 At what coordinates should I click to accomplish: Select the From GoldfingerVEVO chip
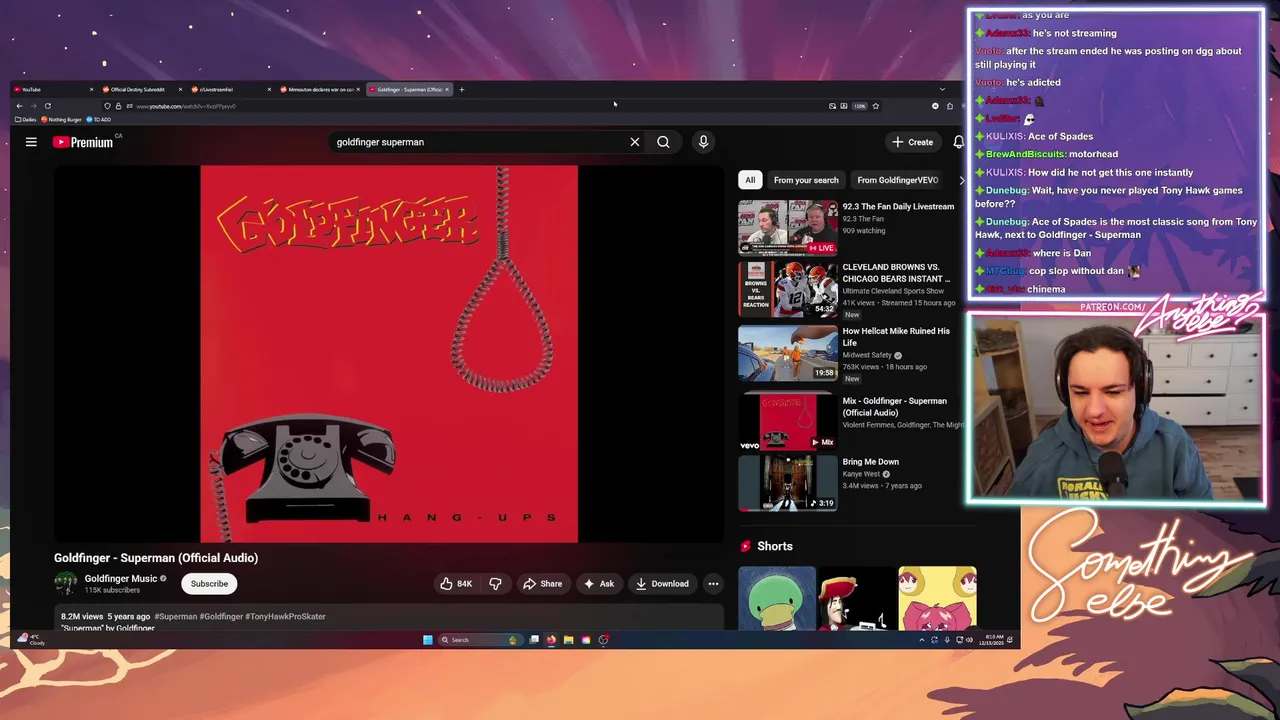897,180
